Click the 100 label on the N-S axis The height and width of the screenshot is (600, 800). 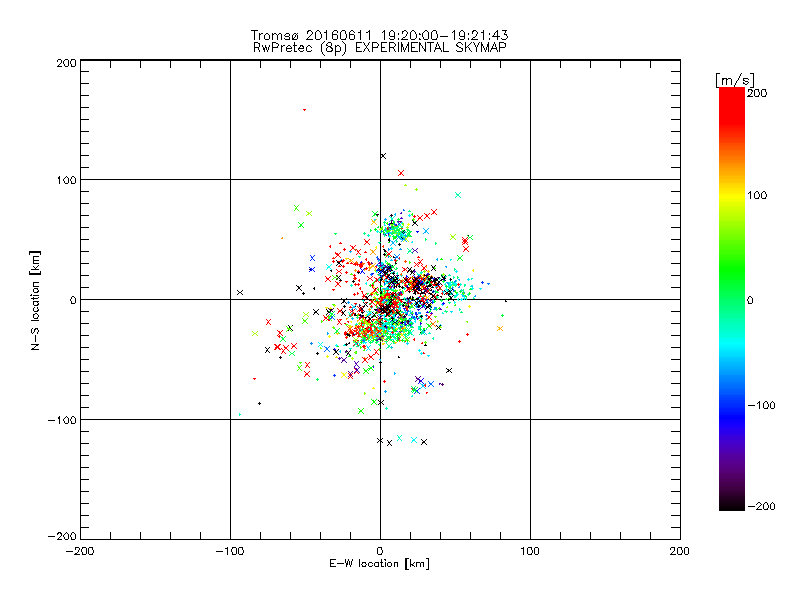point(66,180)
